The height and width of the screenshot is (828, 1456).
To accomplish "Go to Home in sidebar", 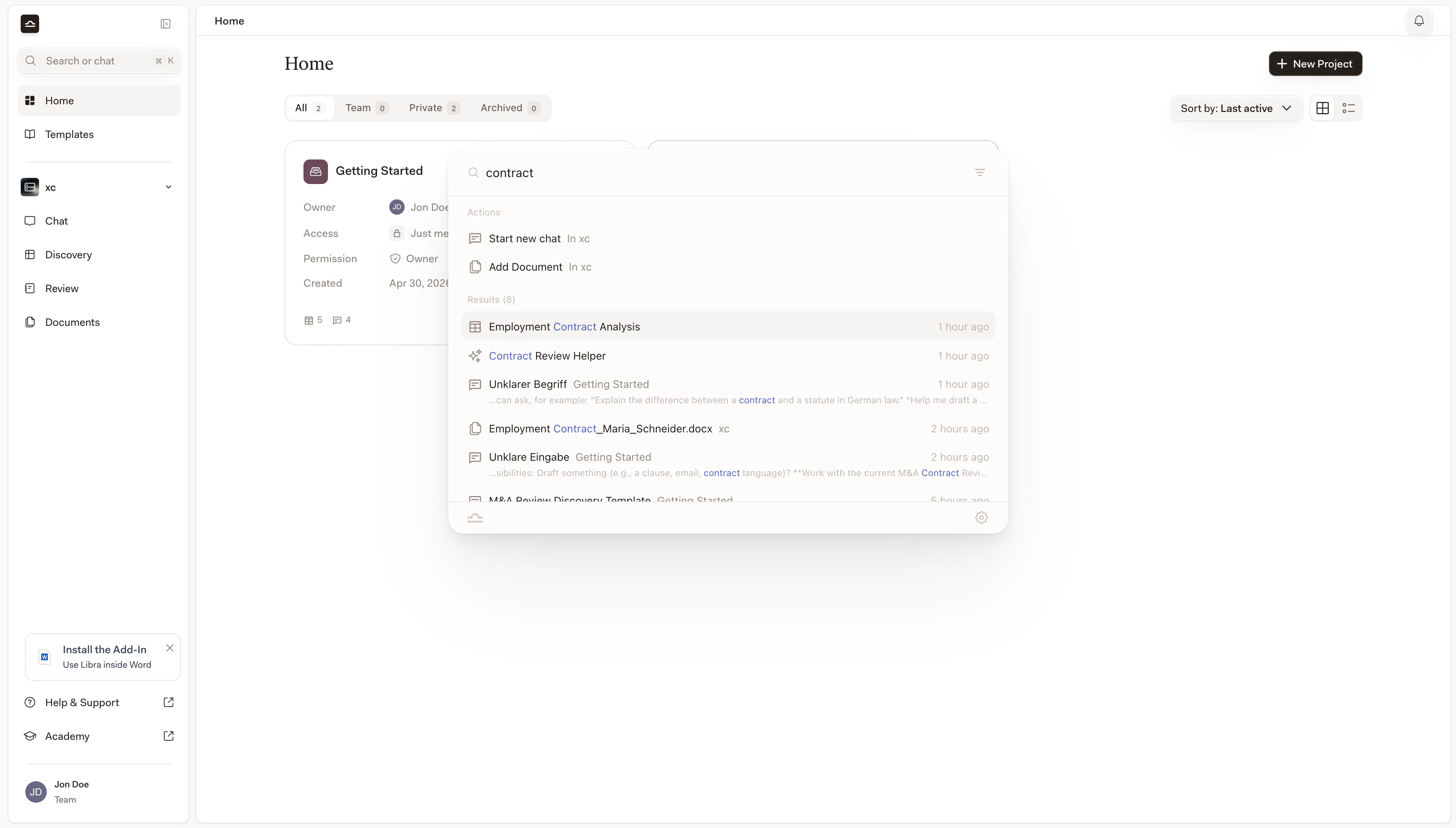I will coord(100,101).
